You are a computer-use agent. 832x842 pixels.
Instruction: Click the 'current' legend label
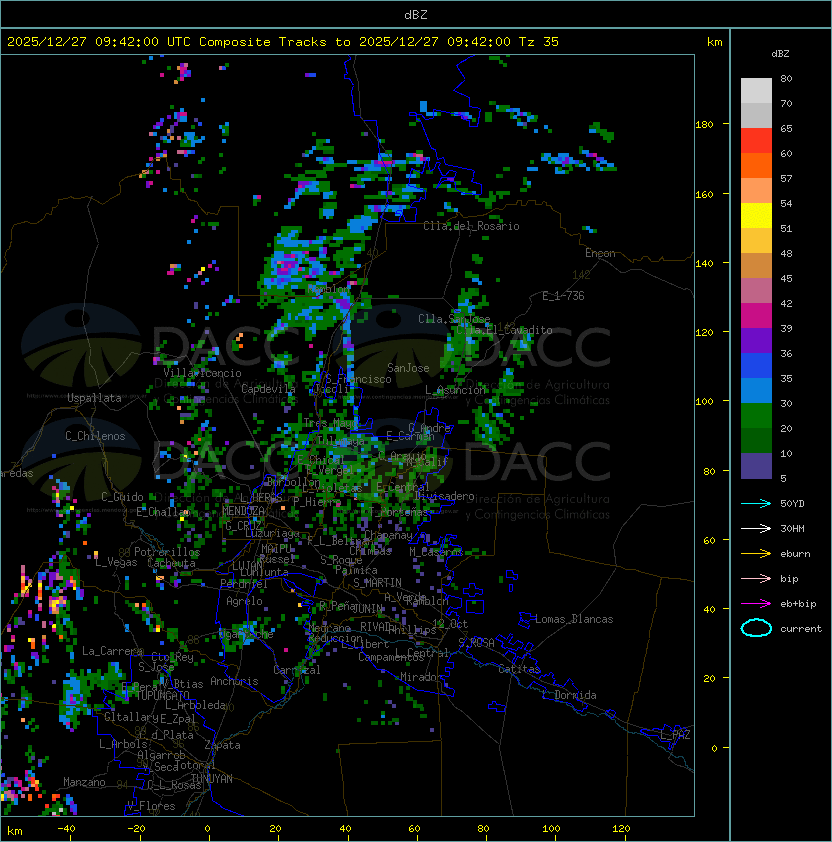[x=801, y=629]
